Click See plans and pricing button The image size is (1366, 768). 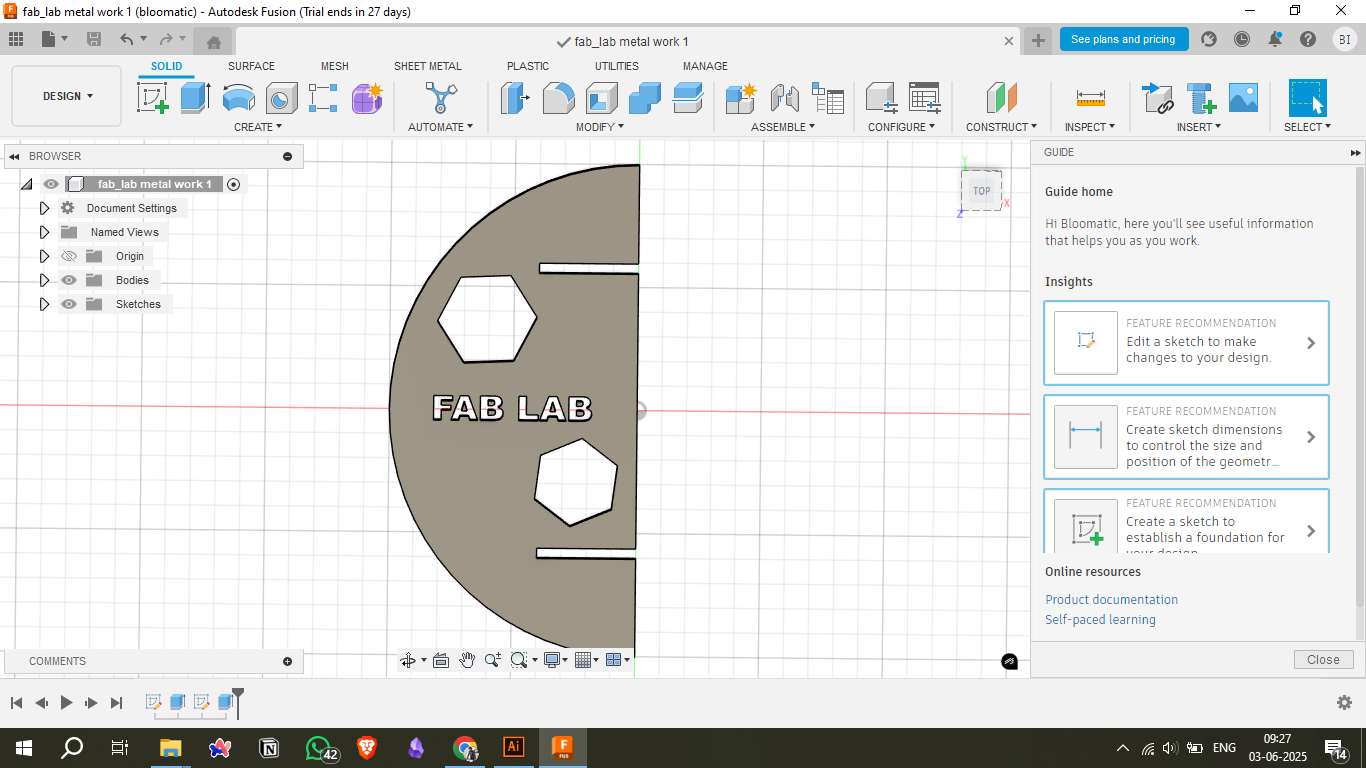coord(1123,39)
